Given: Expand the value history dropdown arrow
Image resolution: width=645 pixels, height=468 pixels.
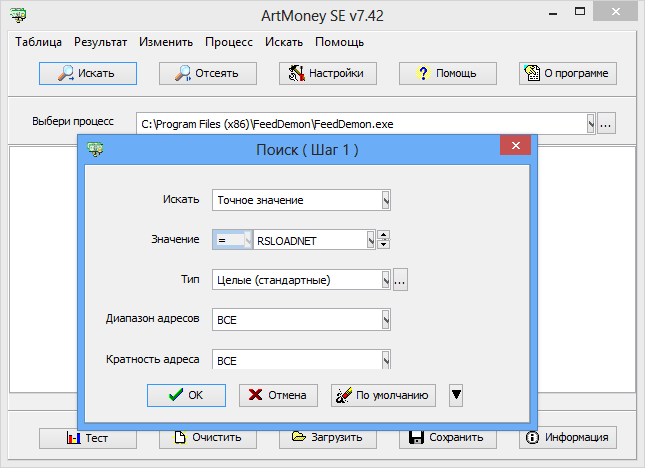Looking at the screenshot, I should coord(371,240).
